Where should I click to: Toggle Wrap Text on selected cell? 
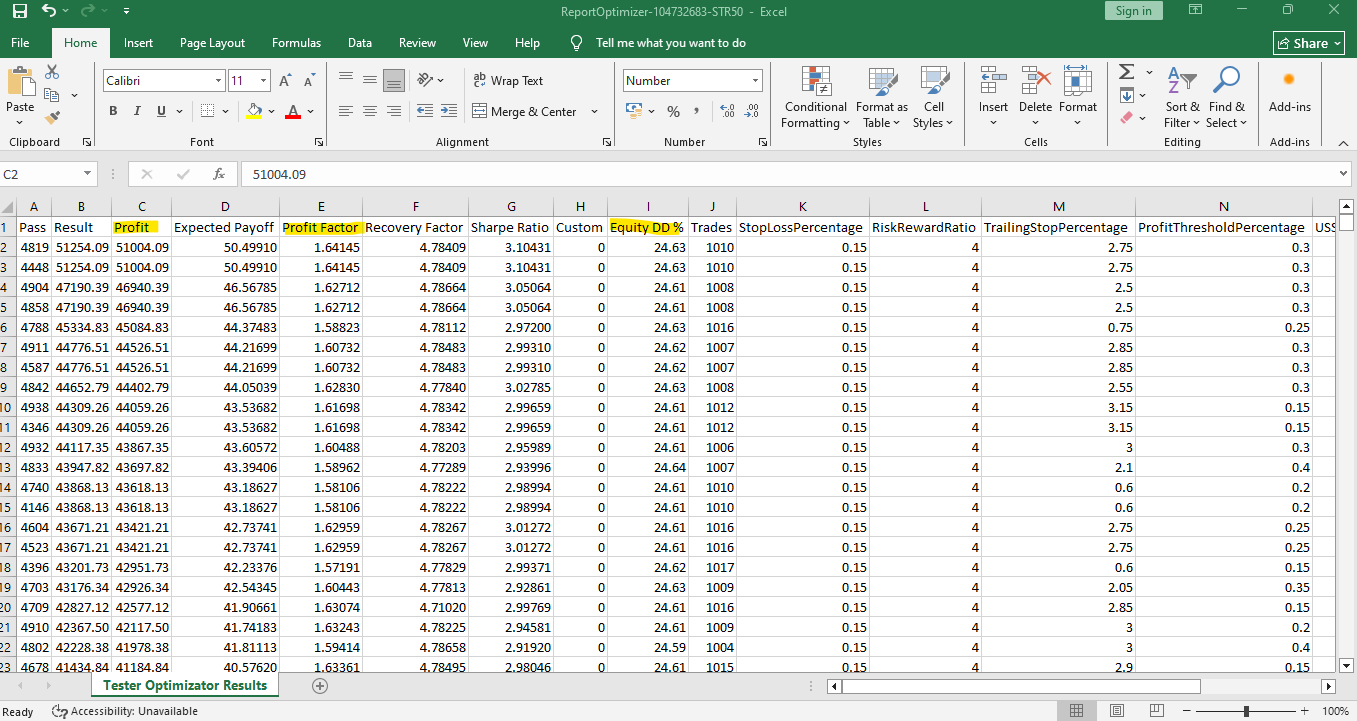508,81
